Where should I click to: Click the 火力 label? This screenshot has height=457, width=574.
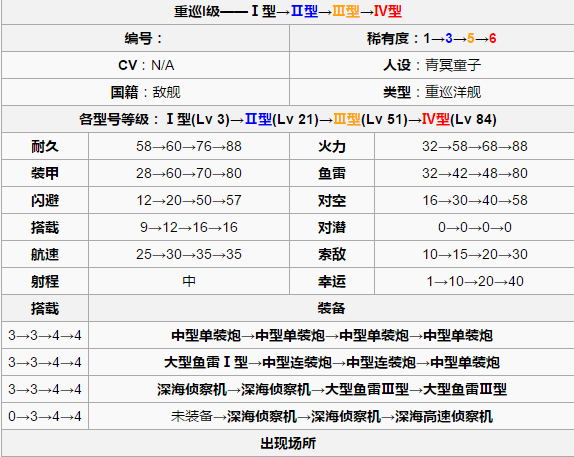pyautogui.click(x=332, y=146)
